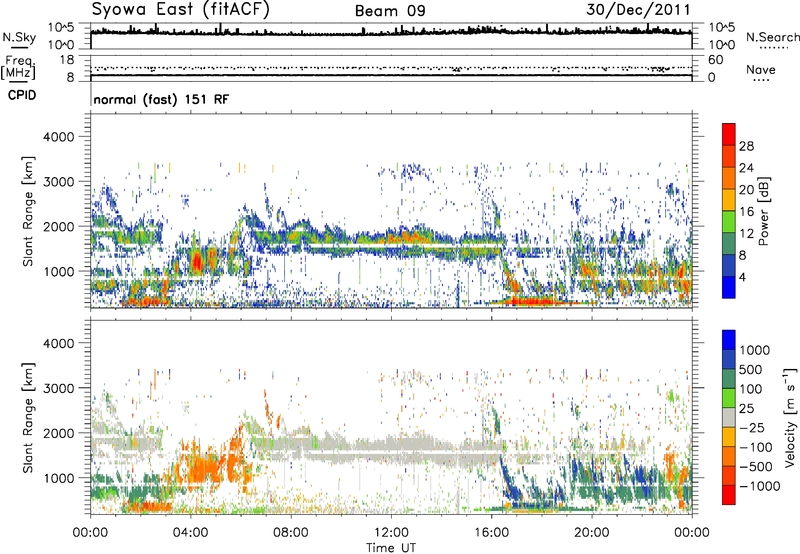This screenshot has height=554, width=800.
Task: Select the "100" label on velocity color bar
Action: 749,389
